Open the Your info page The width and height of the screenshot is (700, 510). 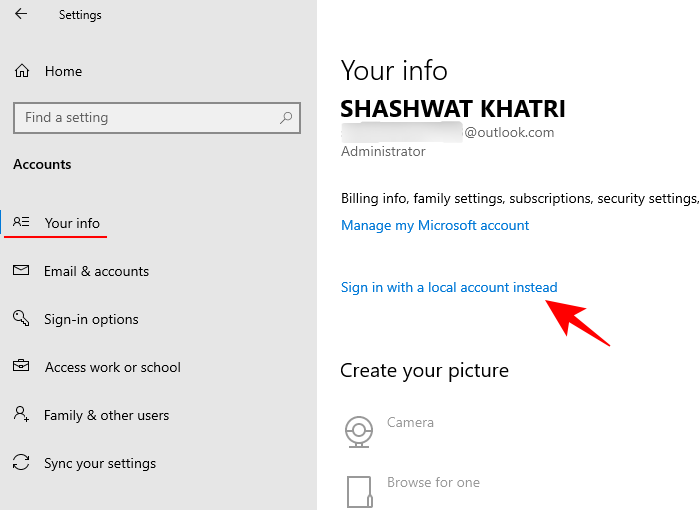click(72, 223)
